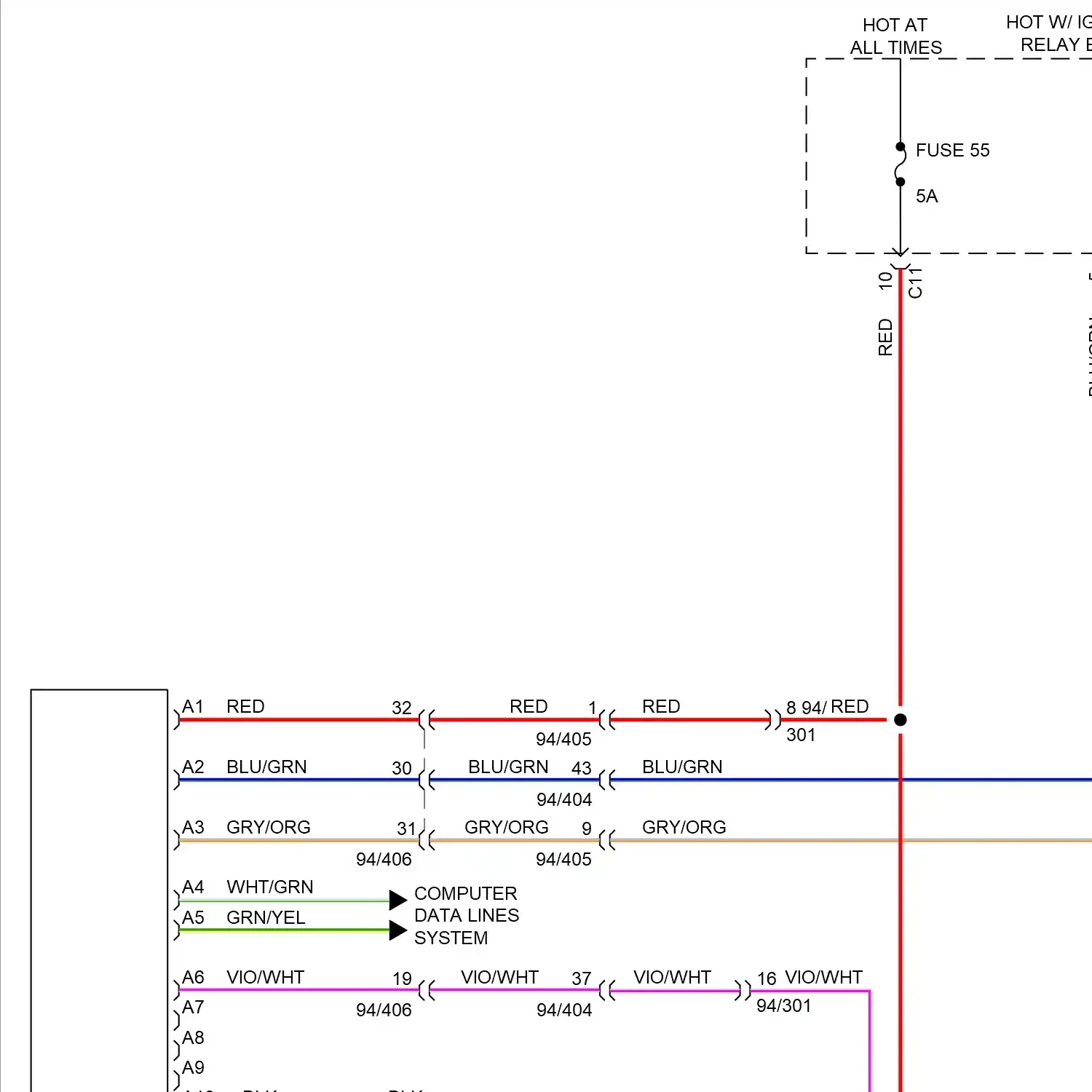Image resolution: width=1092 pixels, height=1092 pixels.
Task: Click connector pin number 32
Action: click(402, 708)
